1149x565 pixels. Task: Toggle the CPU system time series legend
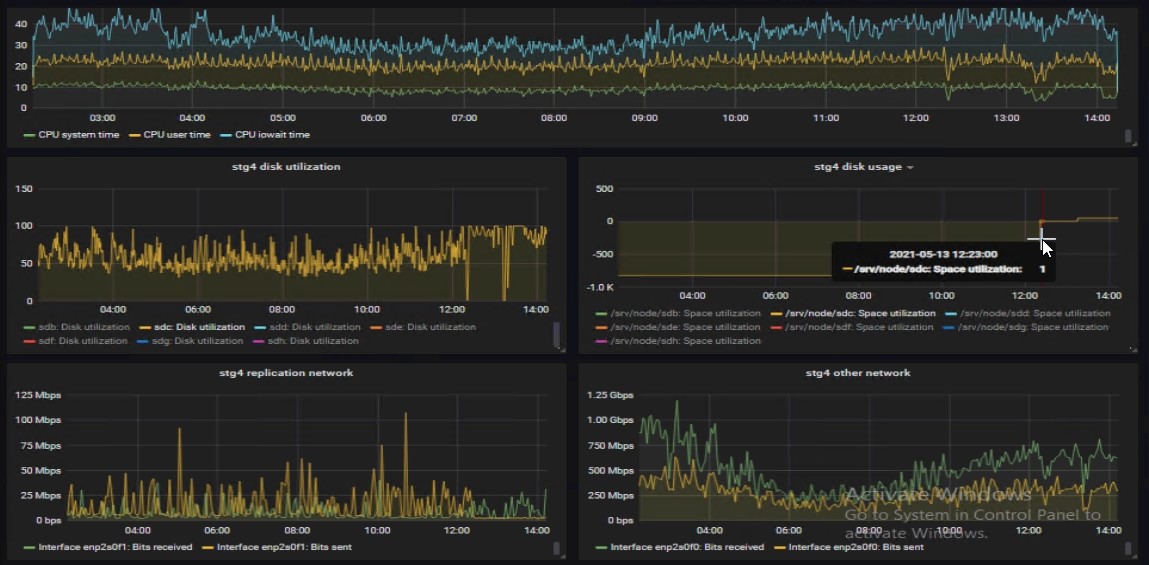[78, 135]
